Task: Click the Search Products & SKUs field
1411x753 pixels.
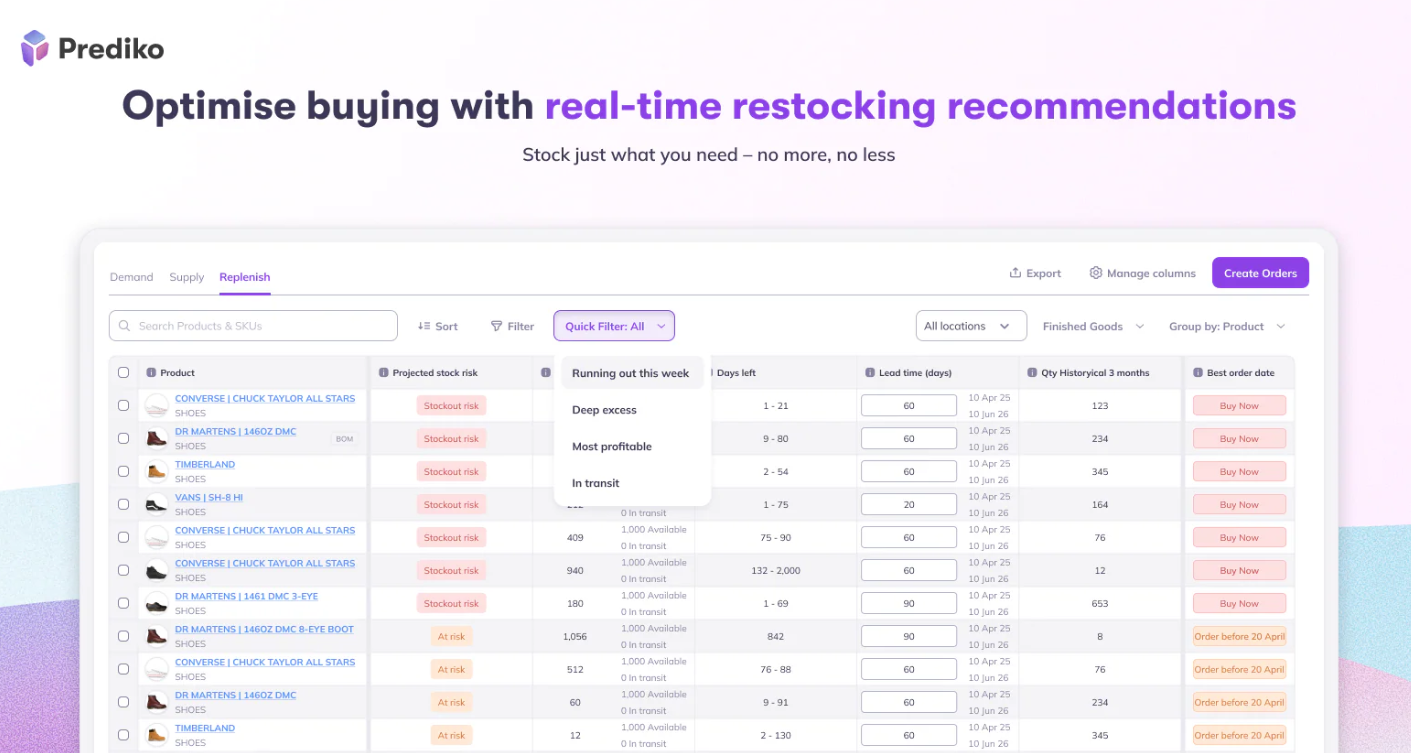Action: (x=253, y=326)
